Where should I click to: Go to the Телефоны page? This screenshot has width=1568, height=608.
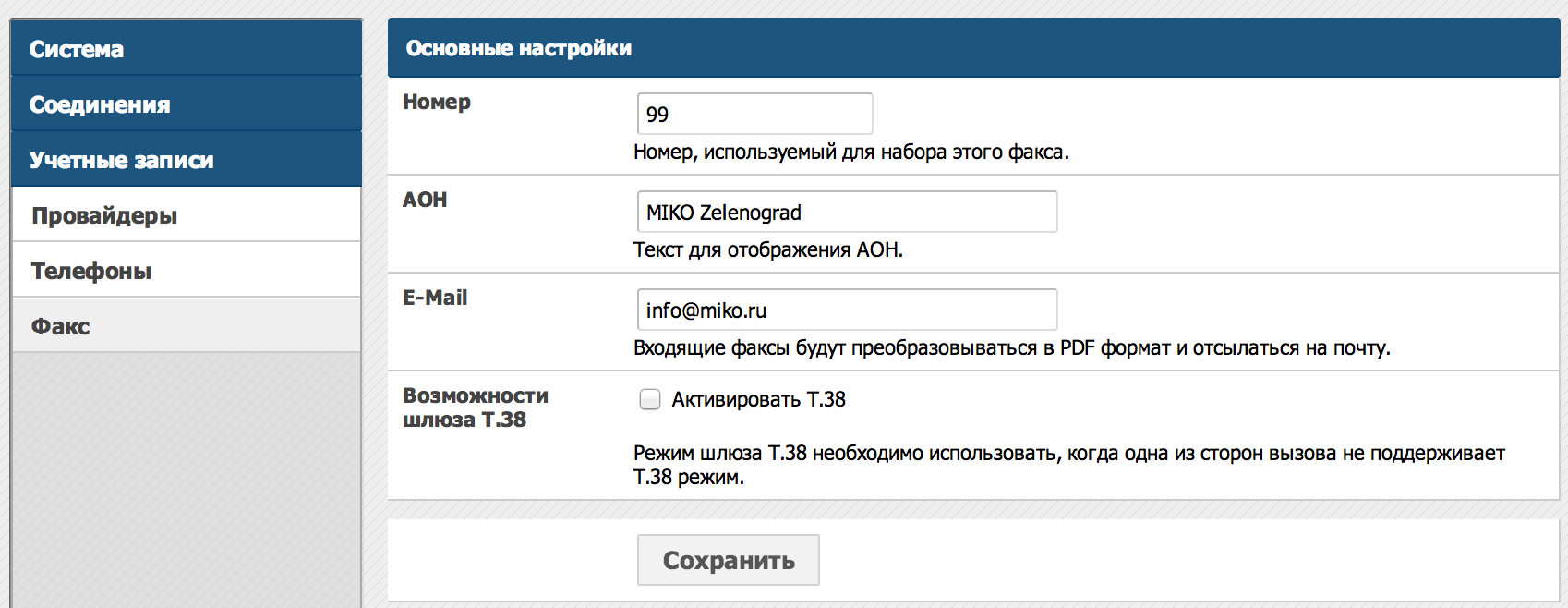[x=186, y=270]
